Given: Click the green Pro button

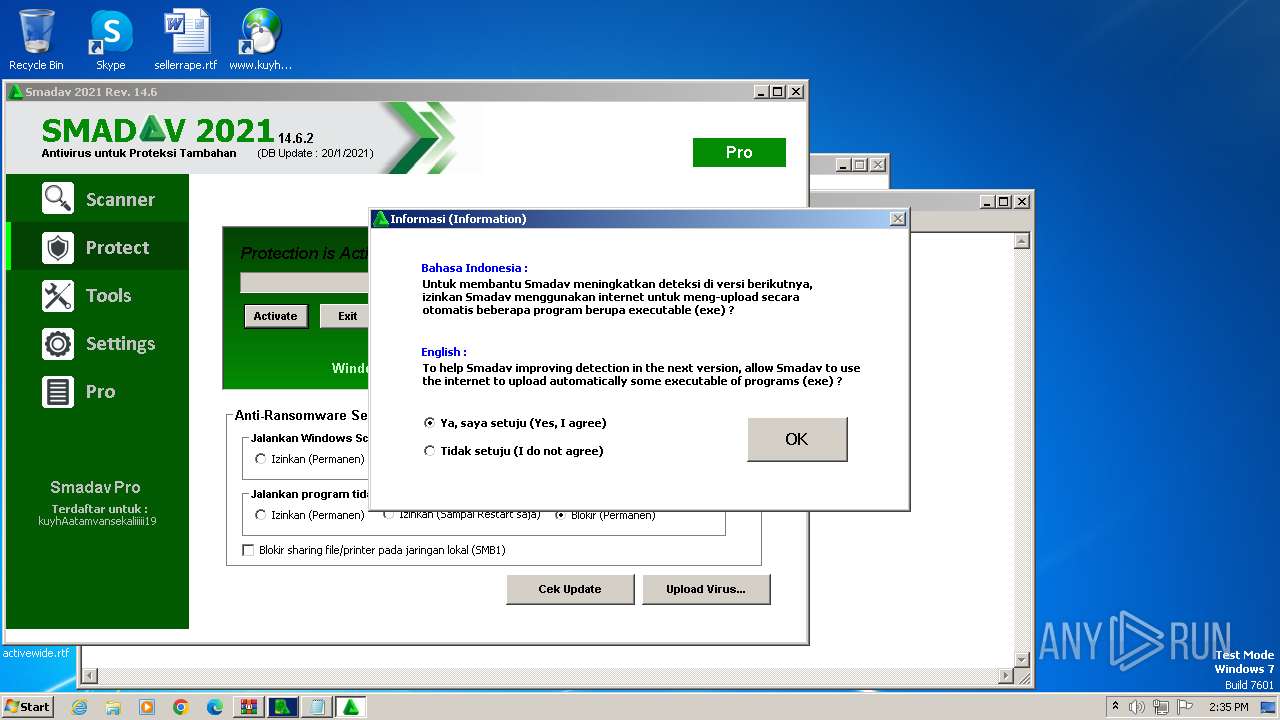Looking at the screenshot, I should pos(739,152).
